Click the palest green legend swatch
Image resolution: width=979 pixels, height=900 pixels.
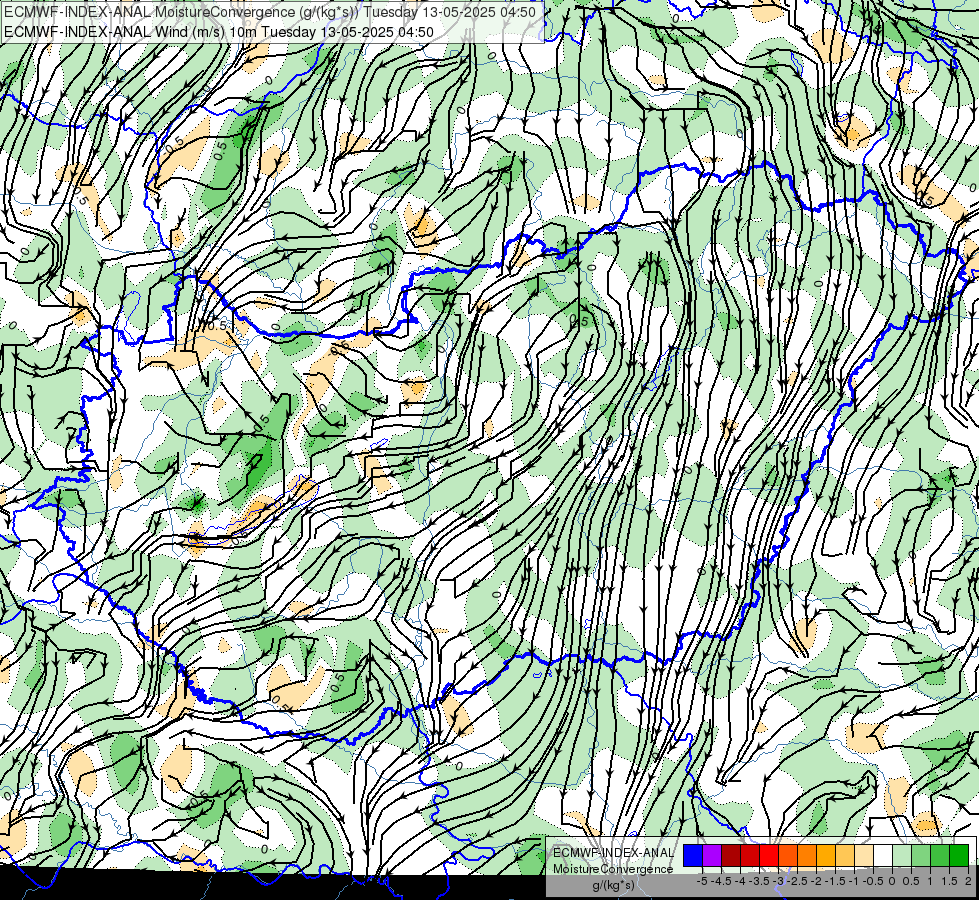(902, 856)
